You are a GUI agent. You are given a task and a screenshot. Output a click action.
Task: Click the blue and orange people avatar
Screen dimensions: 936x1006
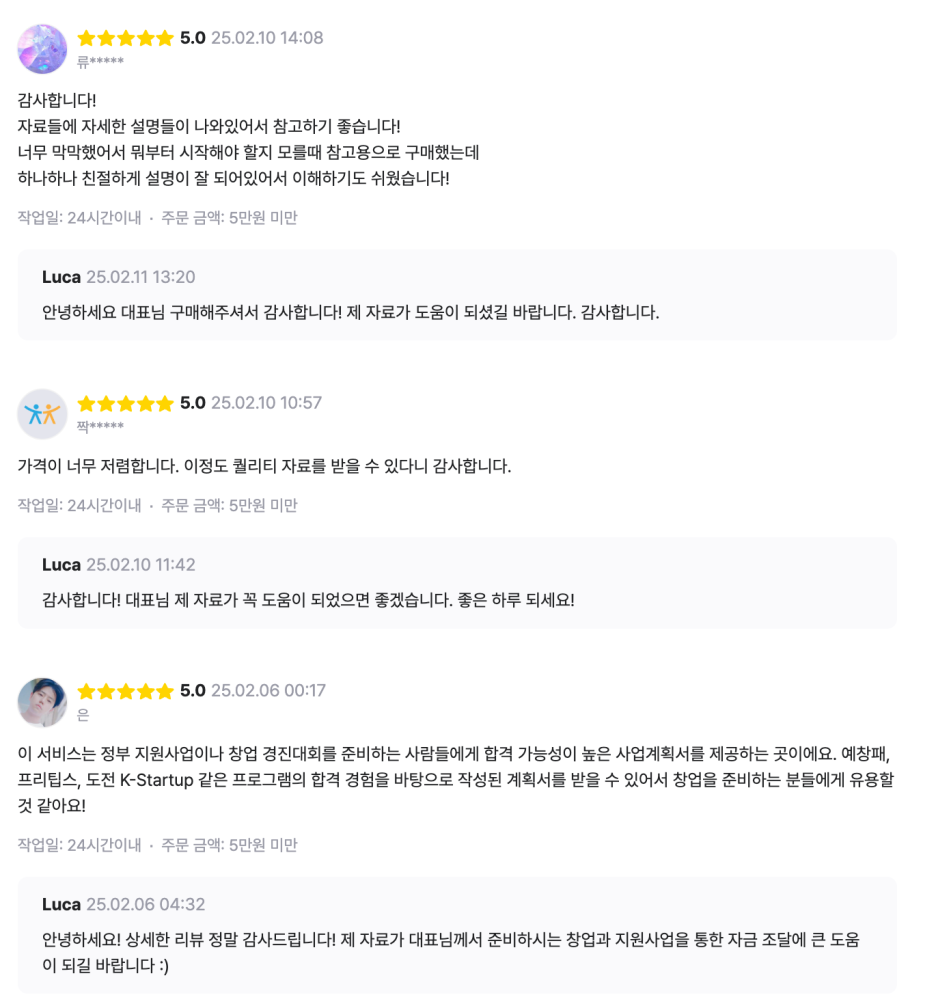(42, 414)
